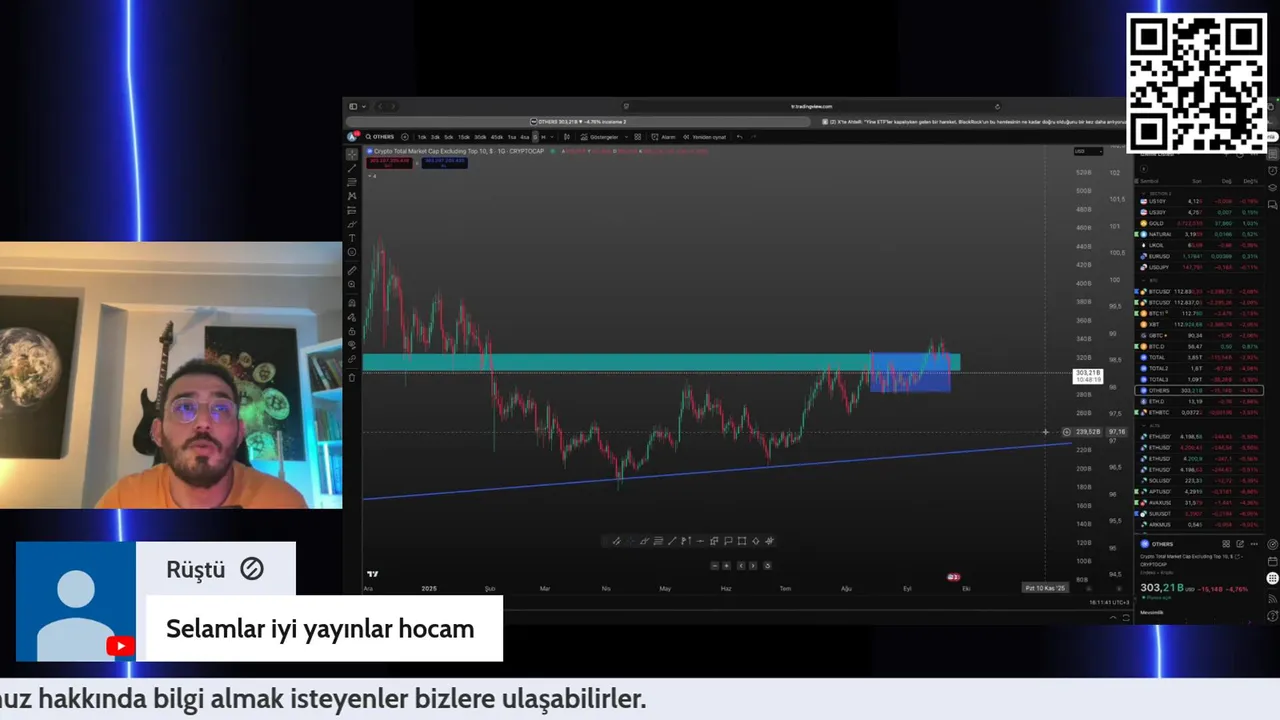Click the compare symbol plus icon
Image resolution: width=1280 pixels, height=720 pixels.
pyautogui.click(x=405, y=137)
